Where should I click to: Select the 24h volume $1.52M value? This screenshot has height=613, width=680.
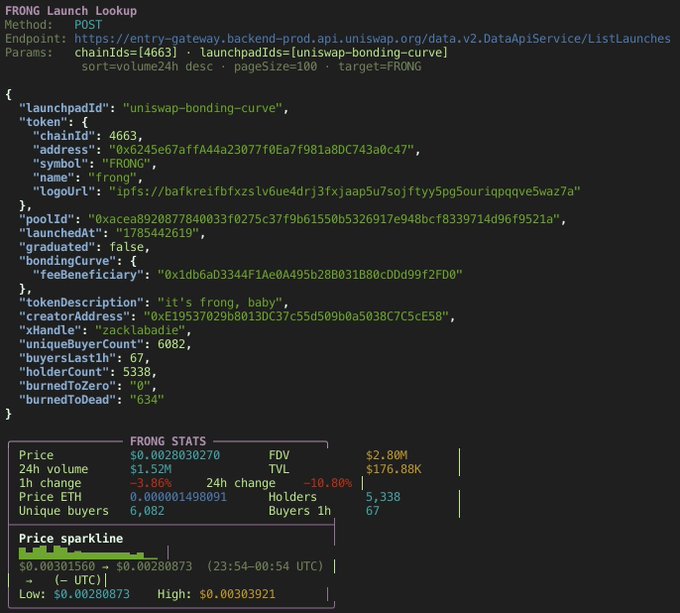[150, 469]
